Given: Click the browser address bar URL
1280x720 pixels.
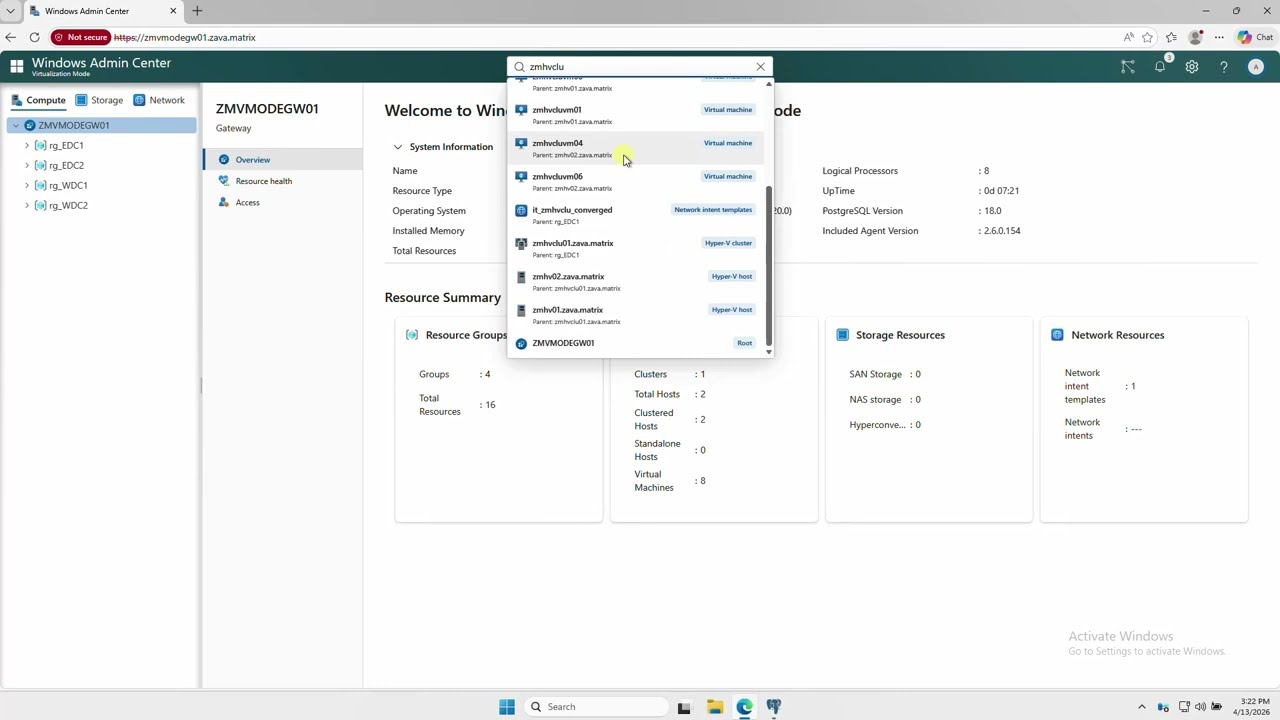Looking at the screenshot, I should [x=185, y=37].
